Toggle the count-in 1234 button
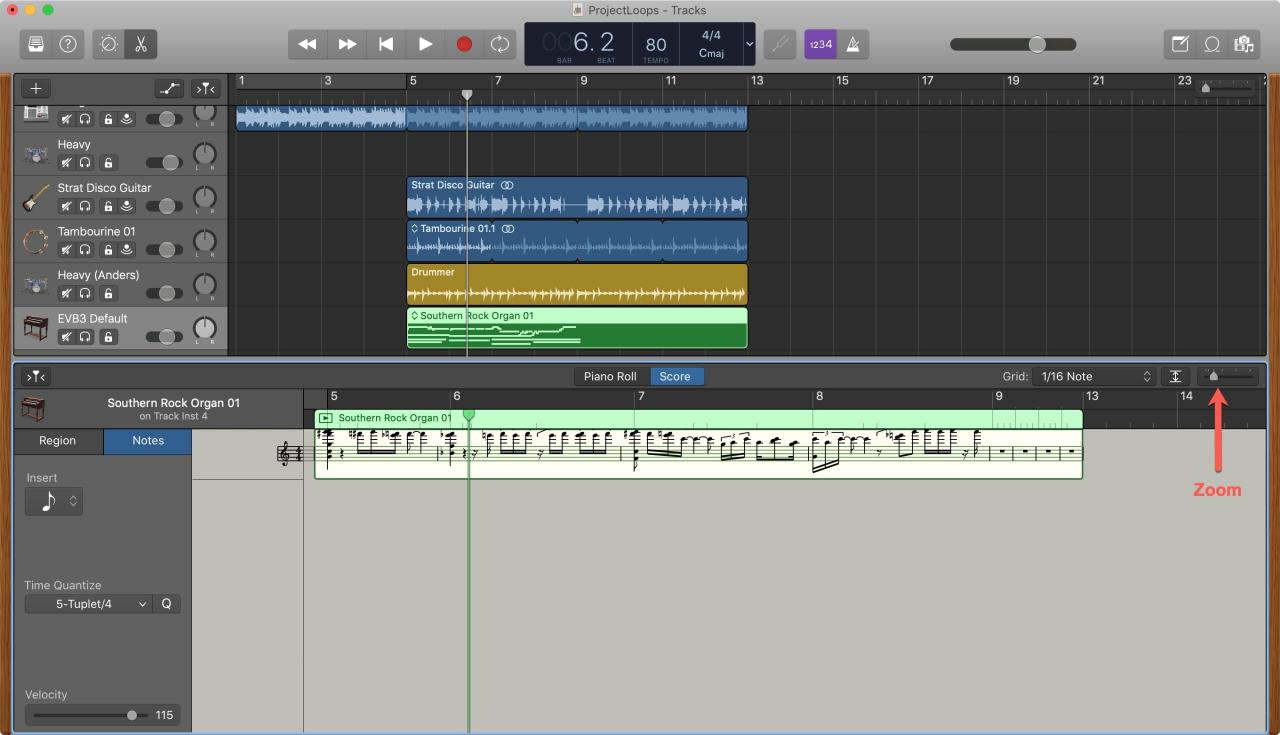This screenshot has height=735, width=1280. (x=820, y=44)
